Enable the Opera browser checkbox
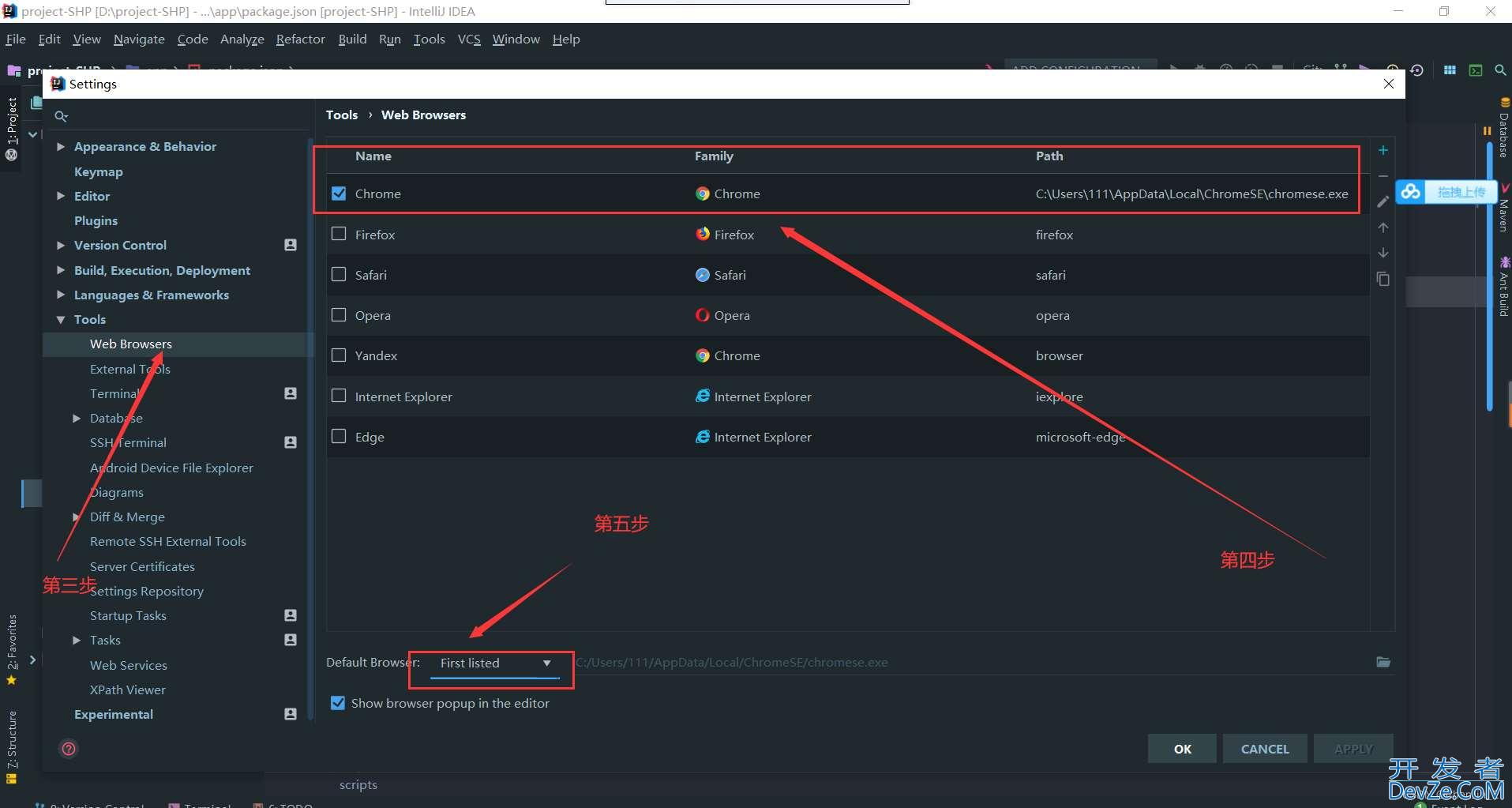The width and height of the screenshot is (1512, 808). pos(339,314)
